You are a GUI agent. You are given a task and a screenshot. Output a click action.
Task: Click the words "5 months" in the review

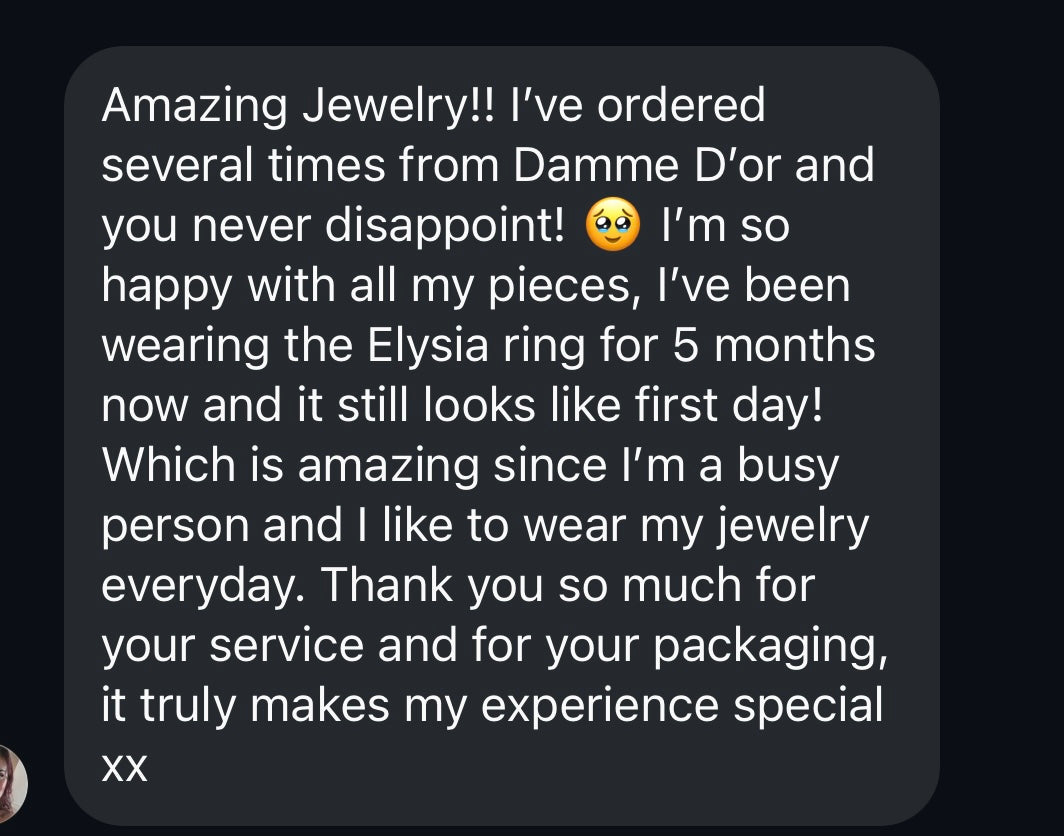774,345
